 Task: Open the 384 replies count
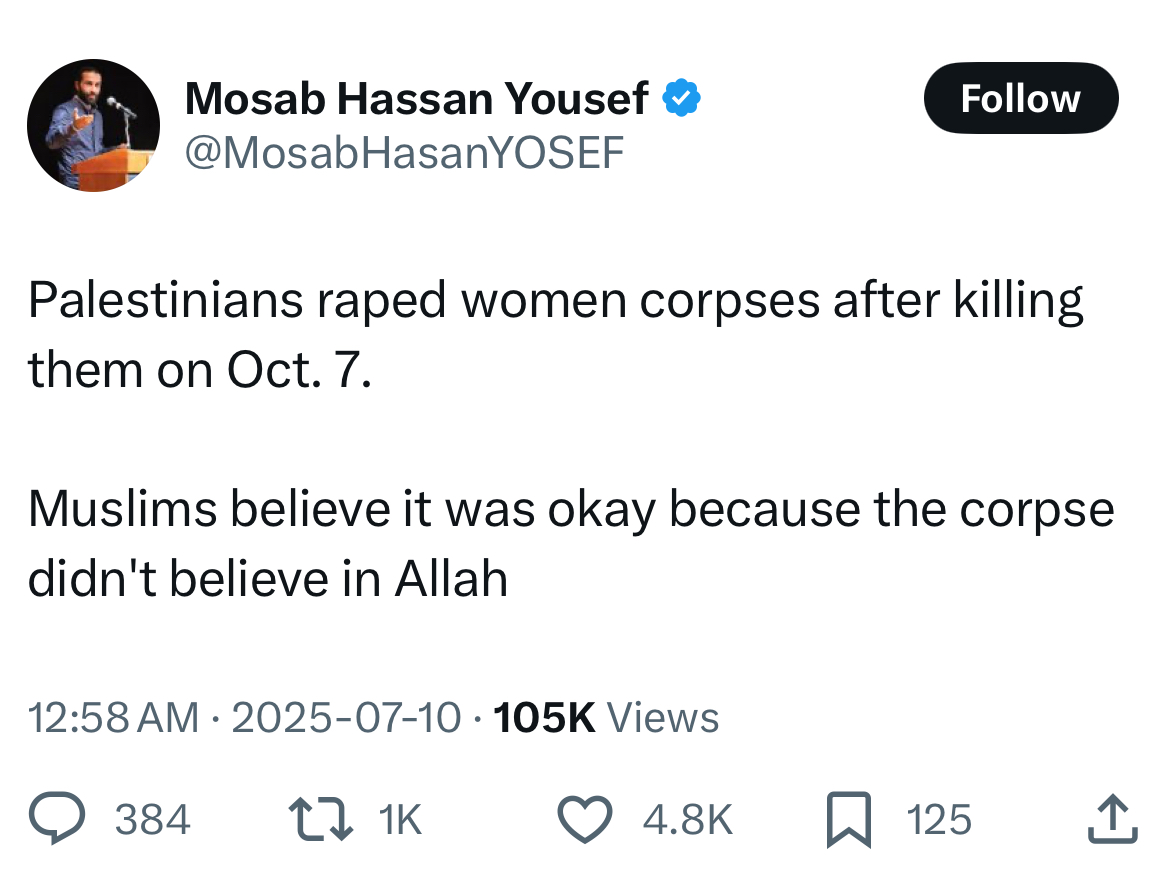[x=152, y=820]
